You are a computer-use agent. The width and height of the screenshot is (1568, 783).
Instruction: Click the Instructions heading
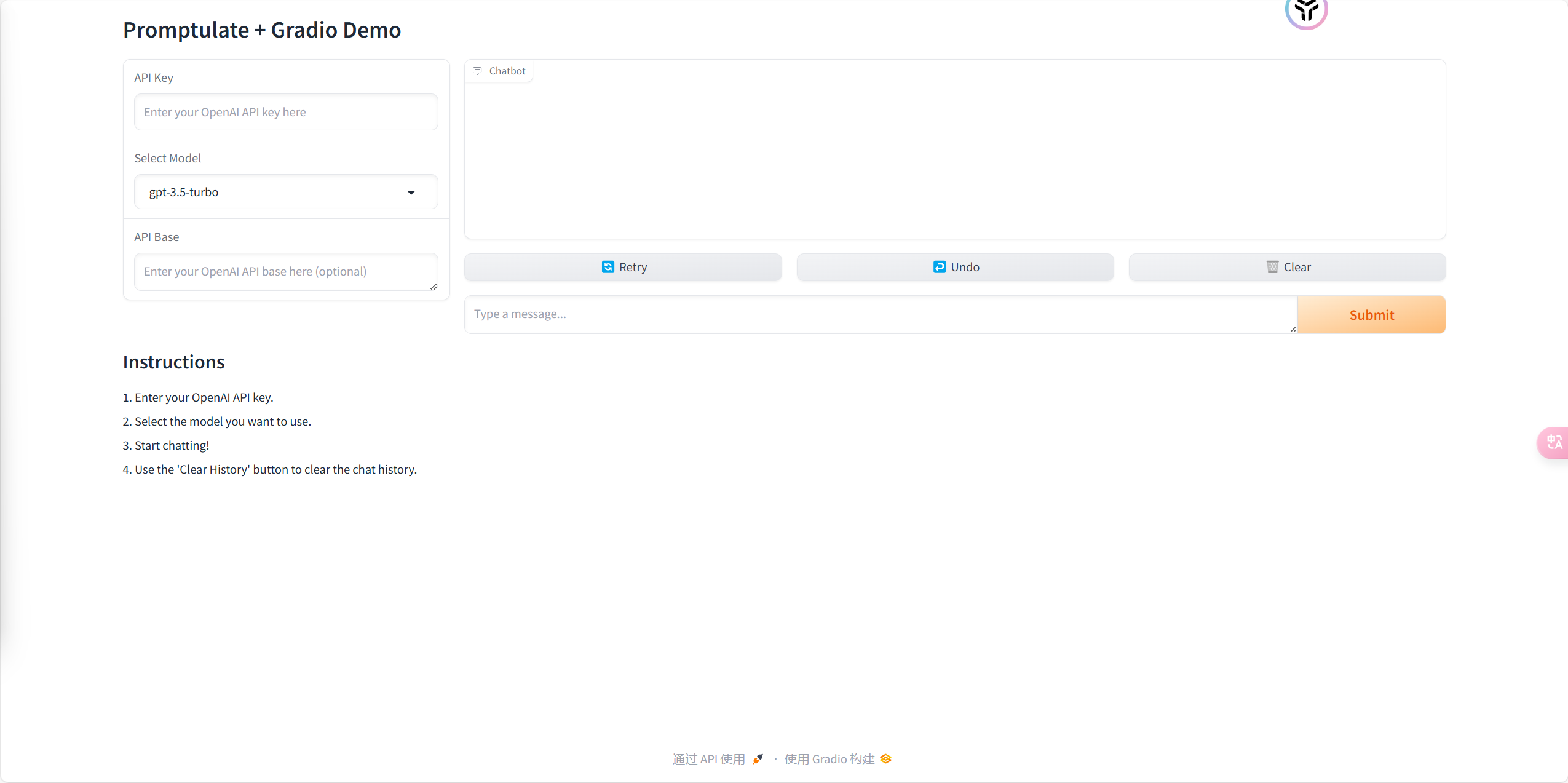pyautogui.click(x=174, y=362)
